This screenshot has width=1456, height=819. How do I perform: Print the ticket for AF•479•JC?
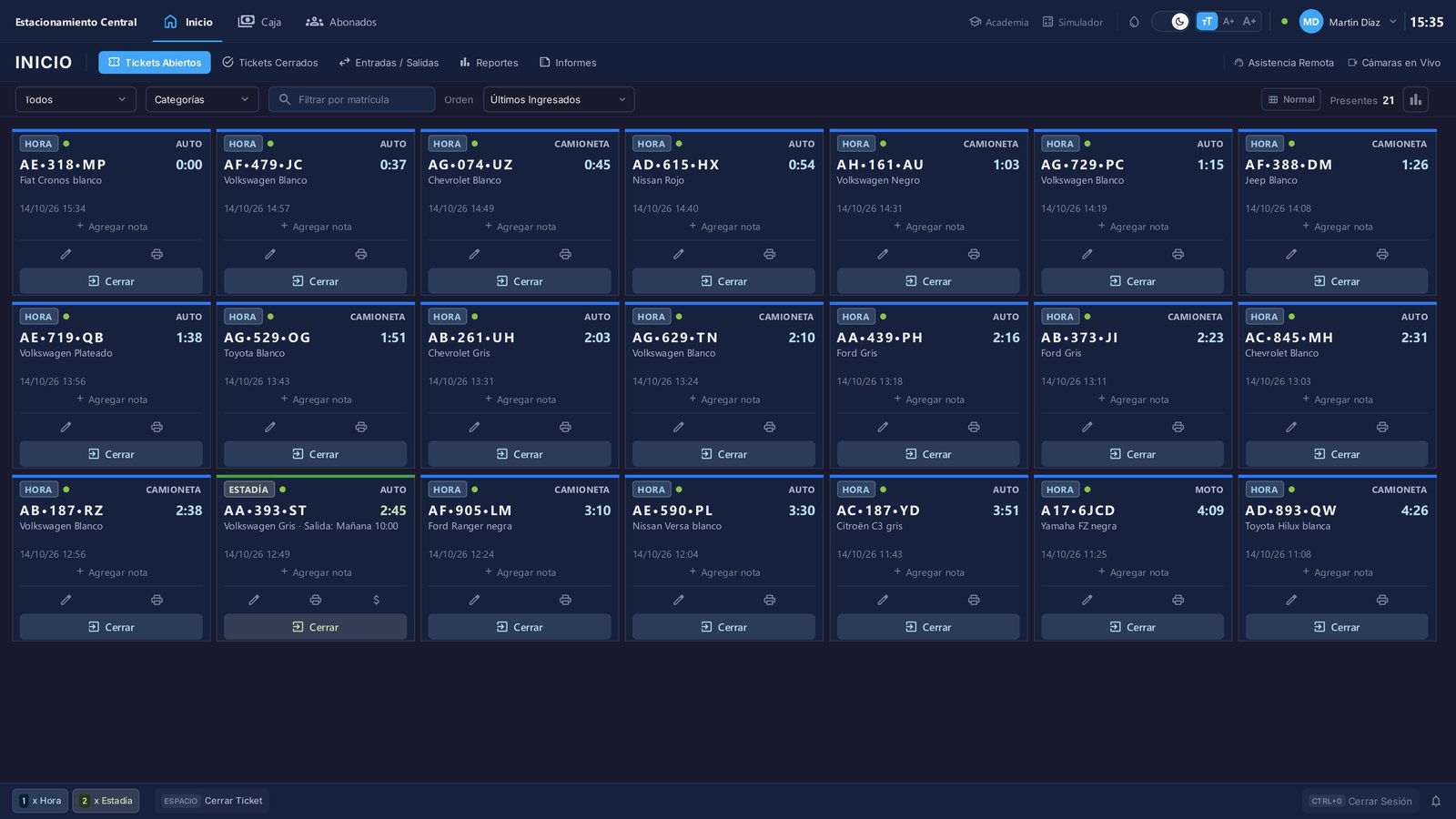pos(361,254)
